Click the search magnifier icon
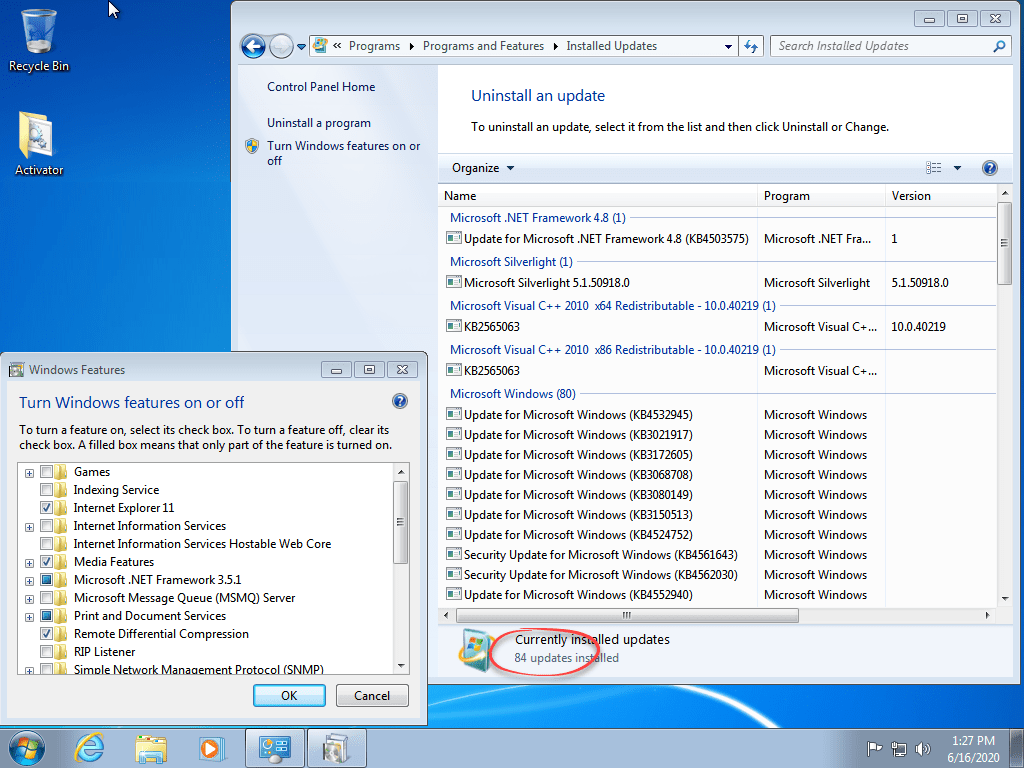The height and width of the screenshot is (768, 1024). (x=999, y=46)
